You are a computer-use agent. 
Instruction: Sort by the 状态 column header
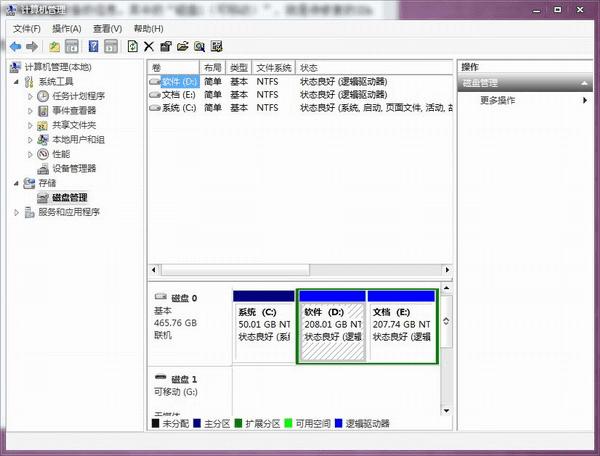(374, 68)
